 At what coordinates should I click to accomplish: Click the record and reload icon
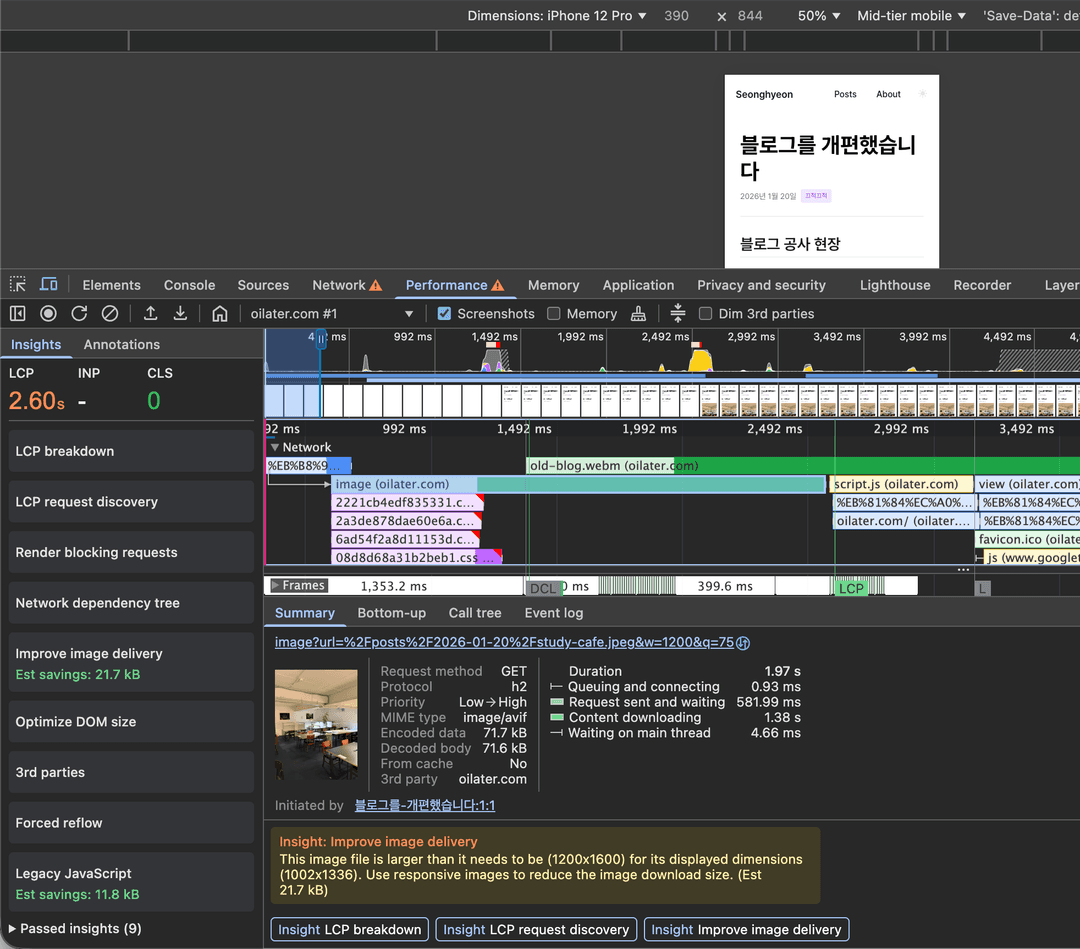click(79, 314)
